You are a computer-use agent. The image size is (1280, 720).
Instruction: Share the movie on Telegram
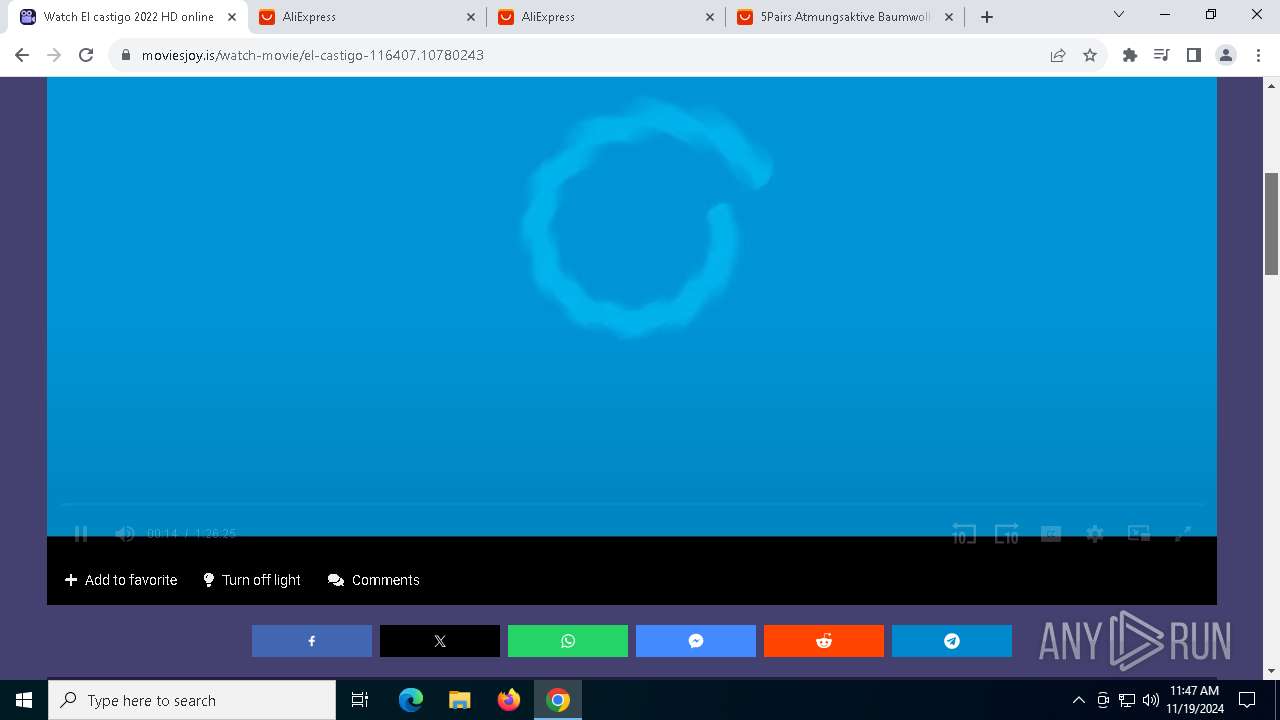(x=952, y=641)
